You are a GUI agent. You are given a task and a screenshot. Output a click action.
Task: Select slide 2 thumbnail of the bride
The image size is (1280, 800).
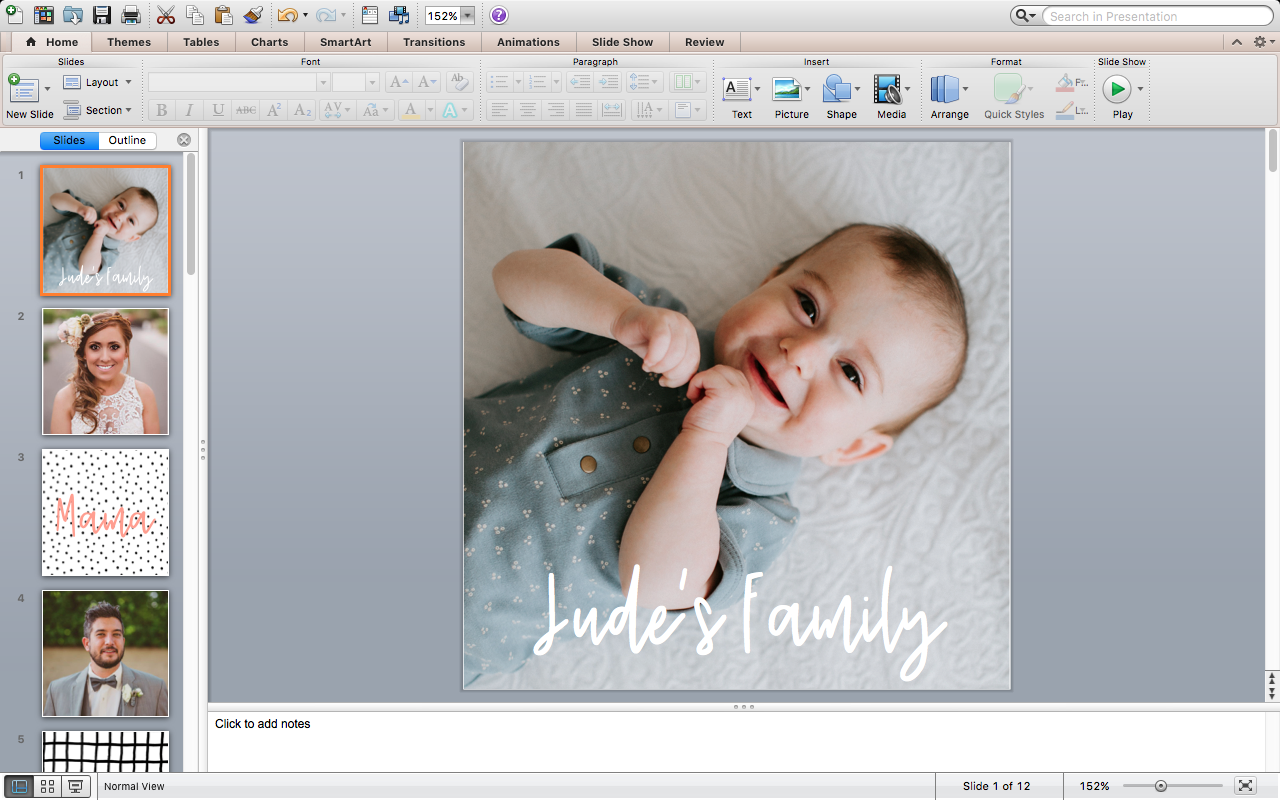click(105, 371)
